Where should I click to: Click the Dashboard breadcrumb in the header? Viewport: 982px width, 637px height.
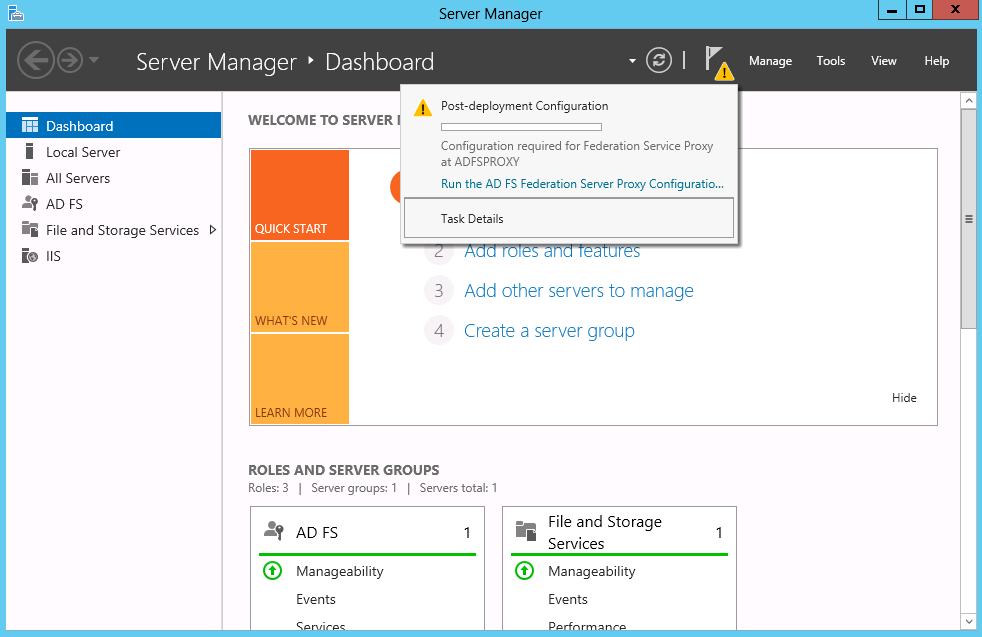[x=380, y=61]
